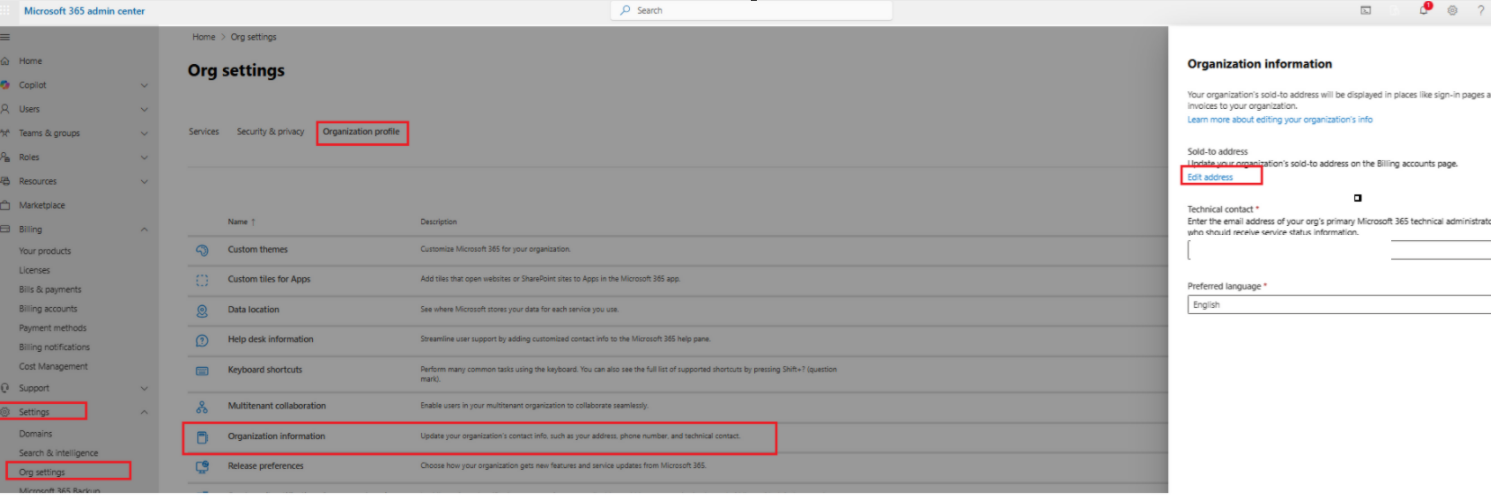The width and height of the screenshot is (1491, 502).
Task: Open Cost Management in sidebar
Action: pyautogui.click(x=53, y=366)
